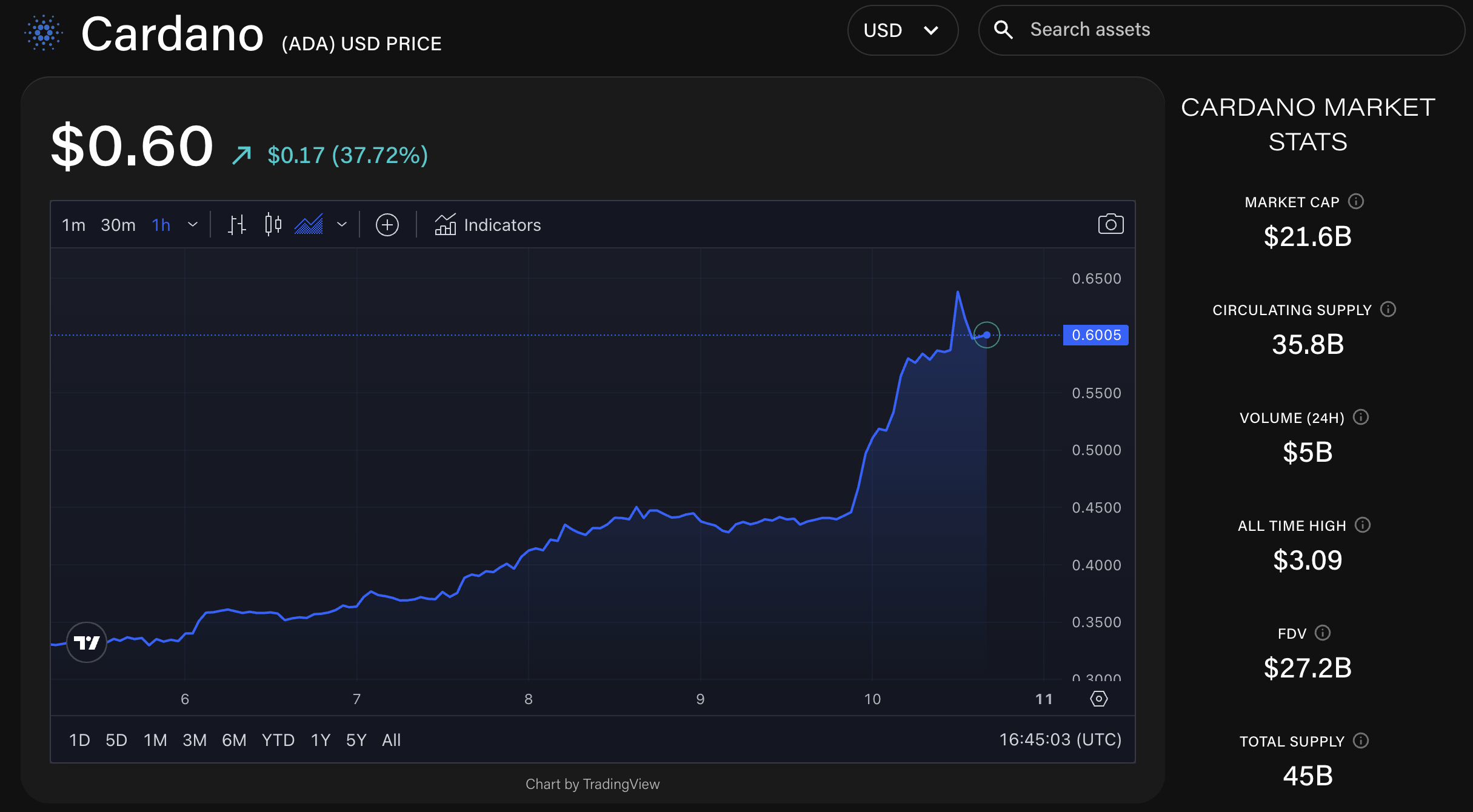Viewport: 1473px width, 812px height.
Task: Open chart settings gear icon
Action: click(x=1098, y=699)
